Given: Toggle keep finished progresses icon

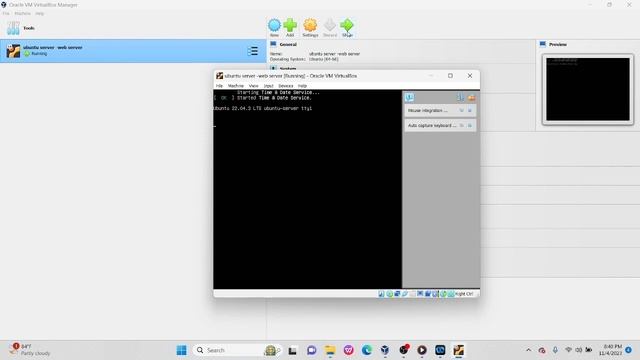Looking at the screenshot, I should coord(460,98).
